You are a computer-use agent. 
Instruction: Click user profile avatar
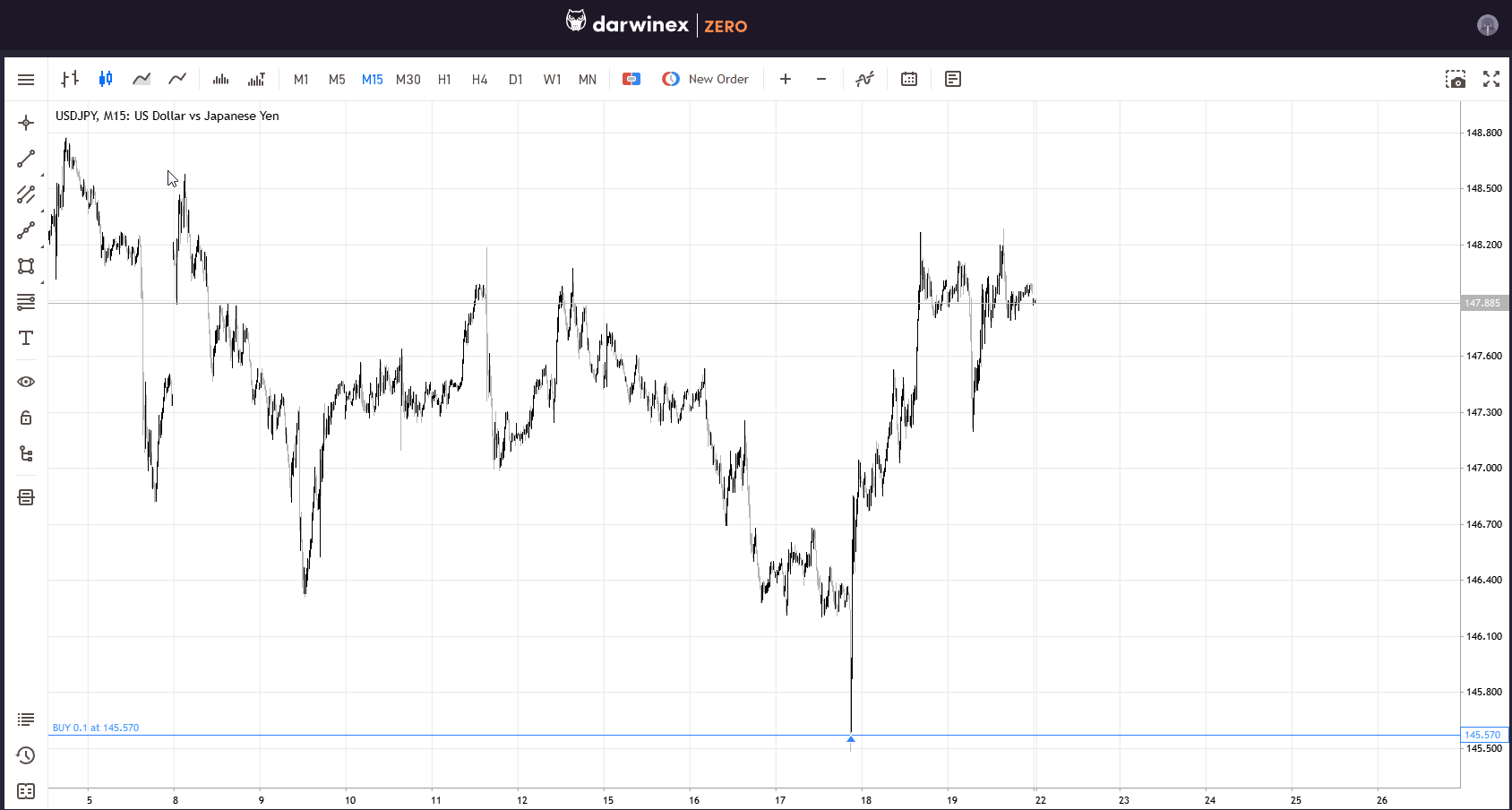click(1487, 25)
